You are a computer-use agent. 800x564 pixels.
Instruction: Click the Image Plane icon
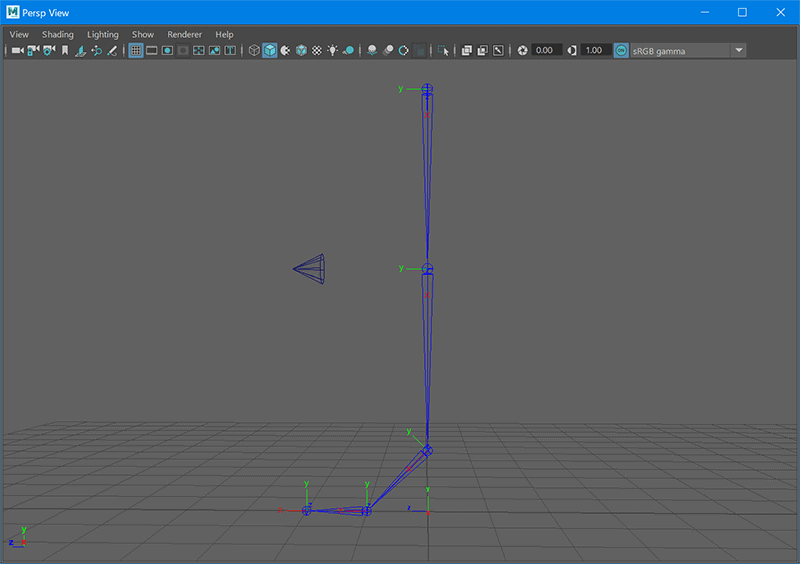(80, 51)
